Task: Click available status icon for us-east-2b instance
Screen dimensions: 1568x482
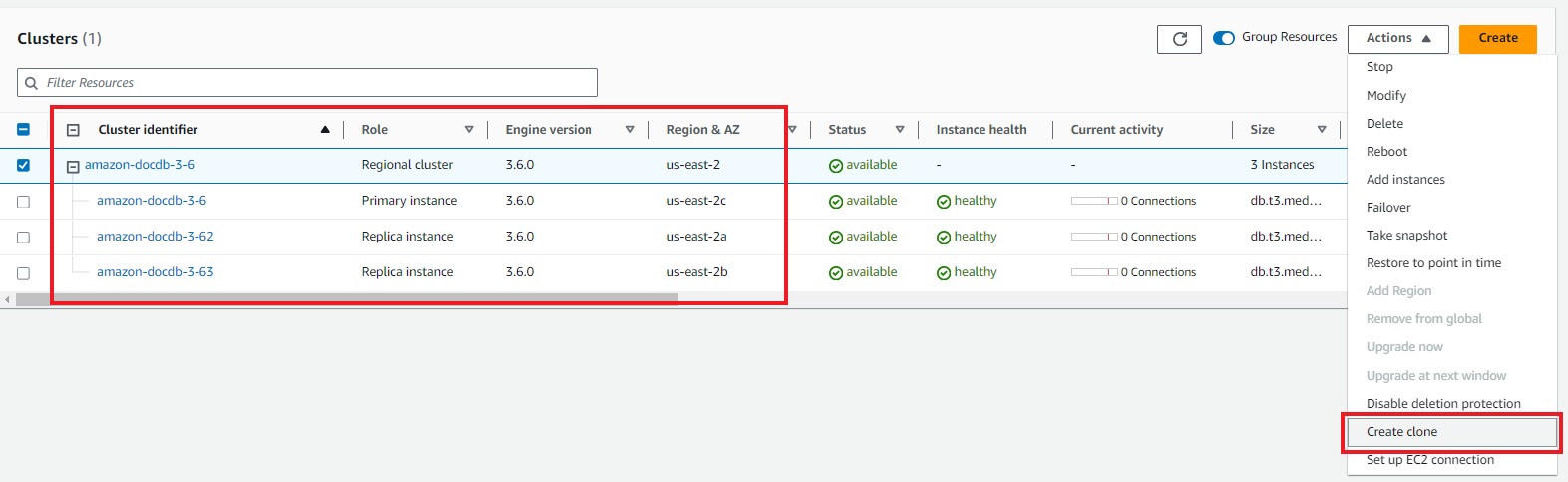Action: pos(836,273)
